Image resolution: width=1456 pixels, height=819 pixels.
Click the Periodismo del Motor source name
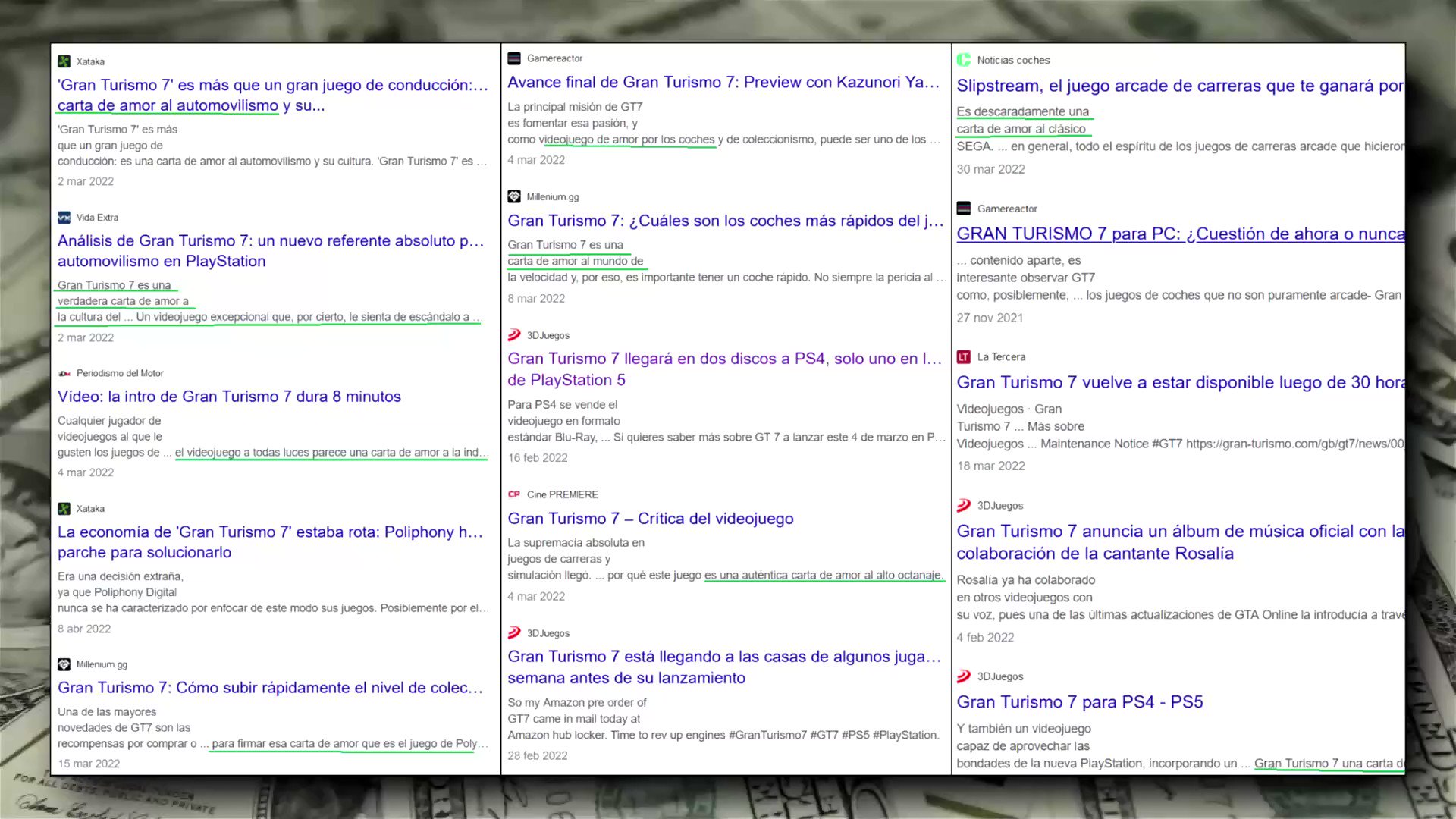[120, 373]
